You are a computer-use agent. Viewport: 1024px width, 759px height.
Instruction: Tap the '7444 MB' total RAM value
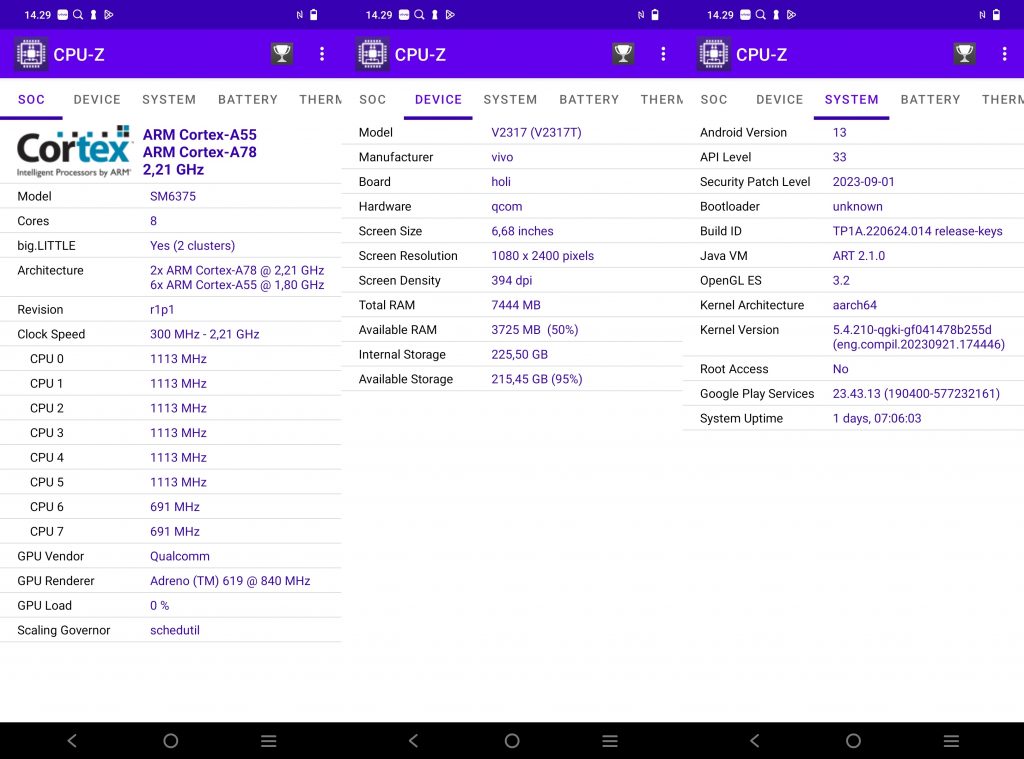click(515, 305)
